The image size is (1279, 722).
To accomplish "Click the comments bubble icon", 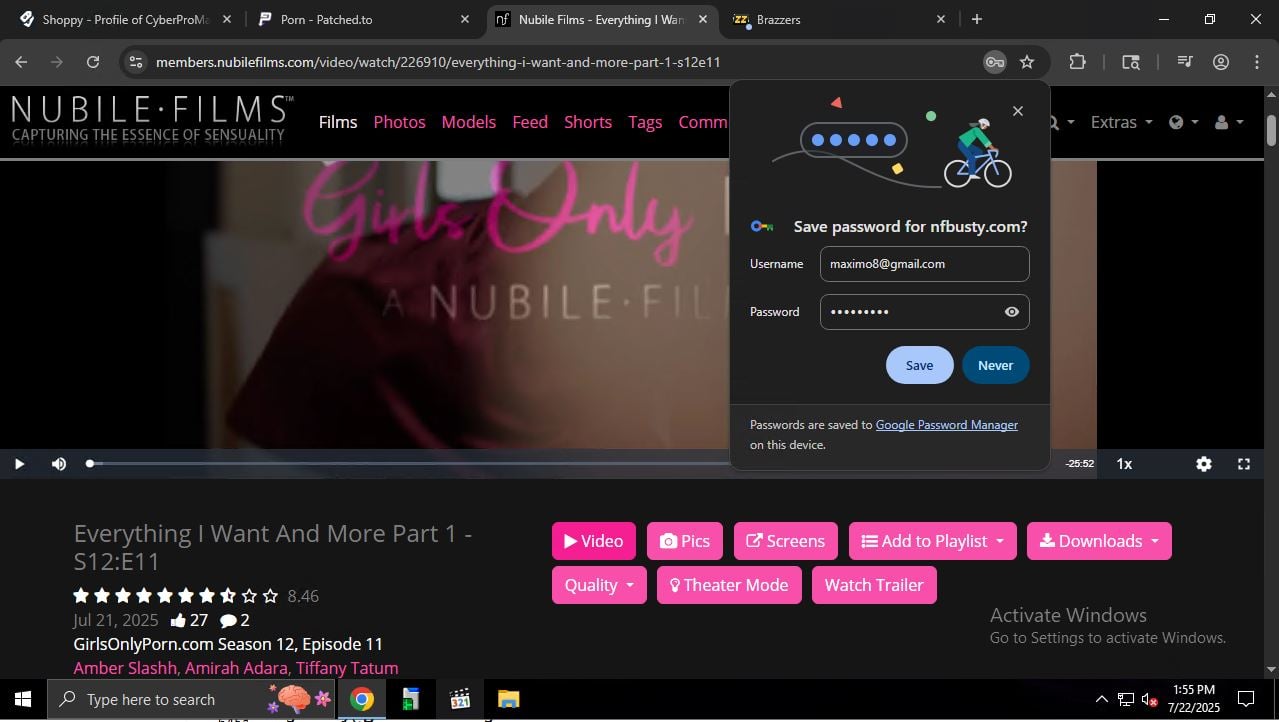I will 228,620.
